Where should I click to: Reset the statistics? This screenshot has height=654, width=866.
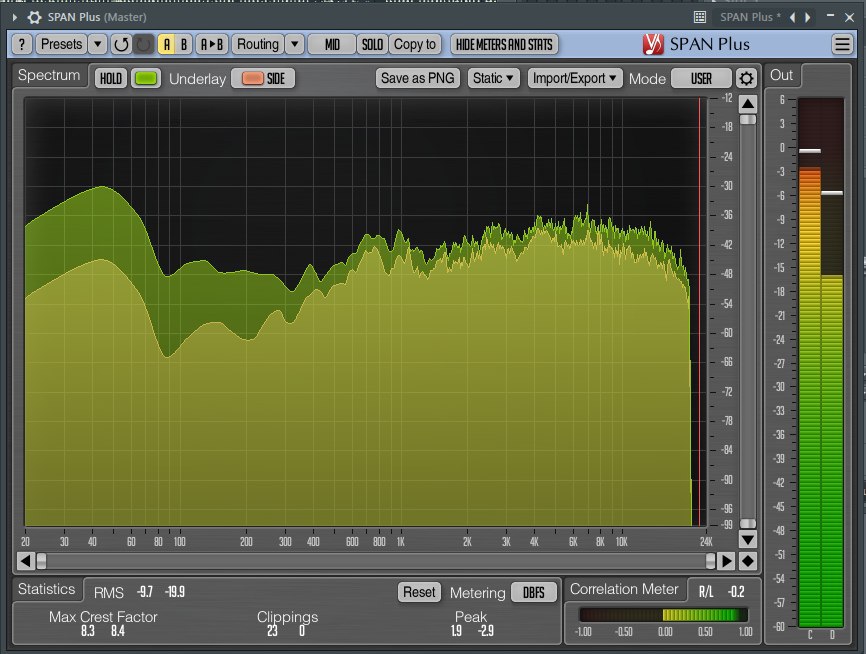tap(419, 592)
